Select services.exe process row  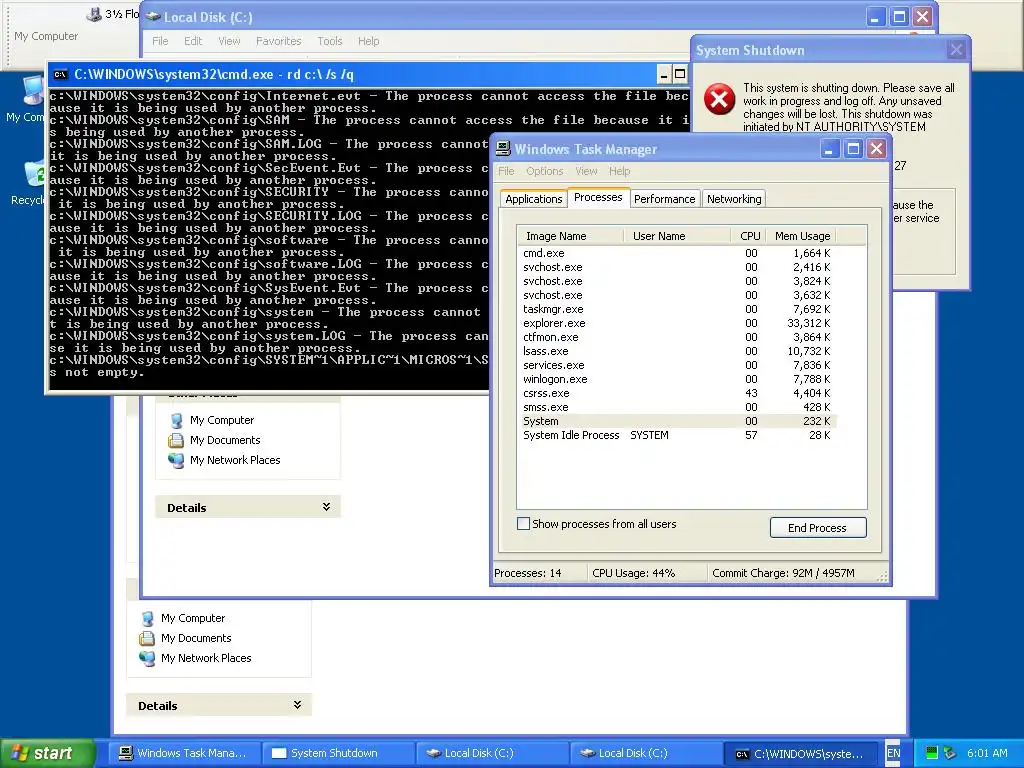[677, 366]
